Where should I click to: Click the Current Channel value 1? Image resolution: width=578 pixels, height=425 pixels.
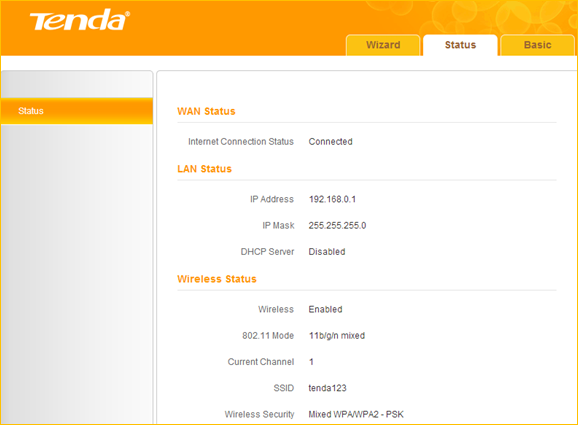pos(311,362)
